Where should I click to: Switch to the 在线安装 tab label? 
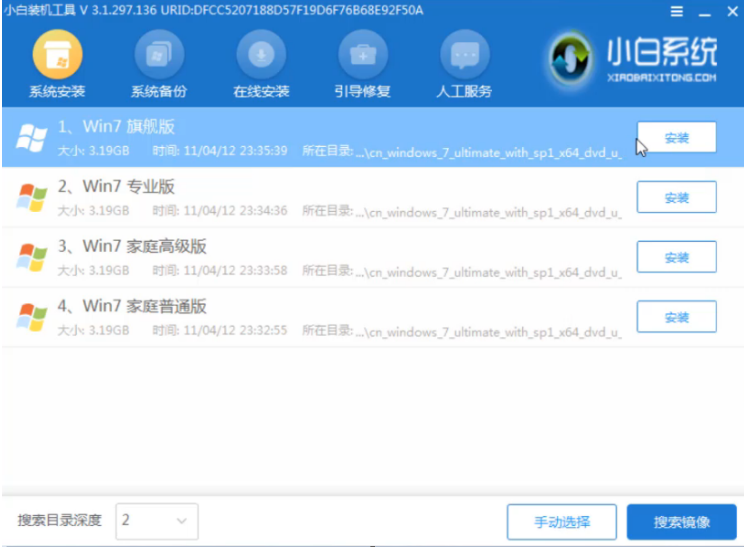(261, 91)
